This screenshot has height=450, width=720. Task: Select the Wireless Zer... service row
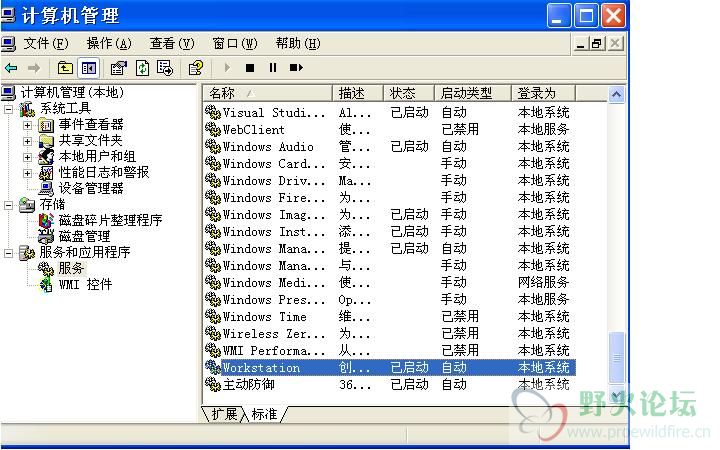coord(389,333)
